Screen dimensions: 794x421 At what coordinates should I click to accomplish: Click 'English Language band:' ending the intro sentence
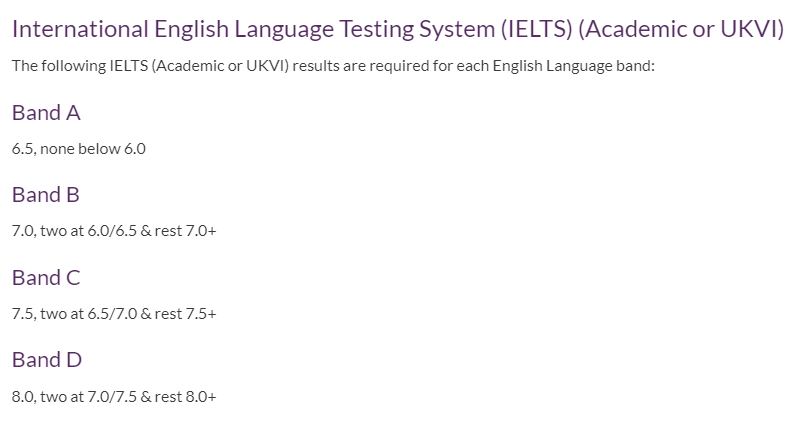click(x=573, y=66)
